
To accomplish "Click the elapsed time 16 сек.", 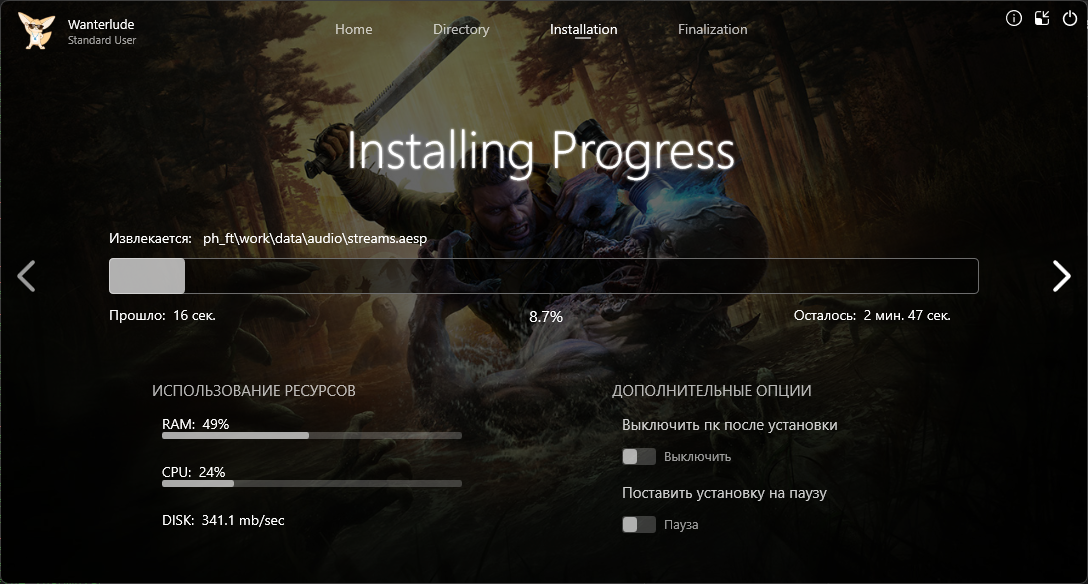I will 194,316.
